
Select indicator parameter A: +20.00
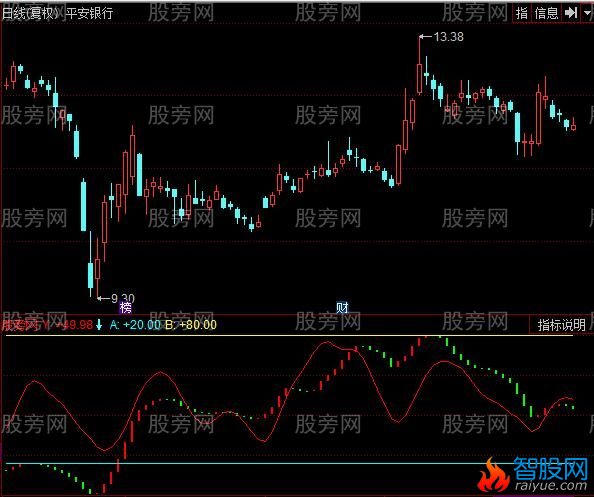tap(136, 325)
